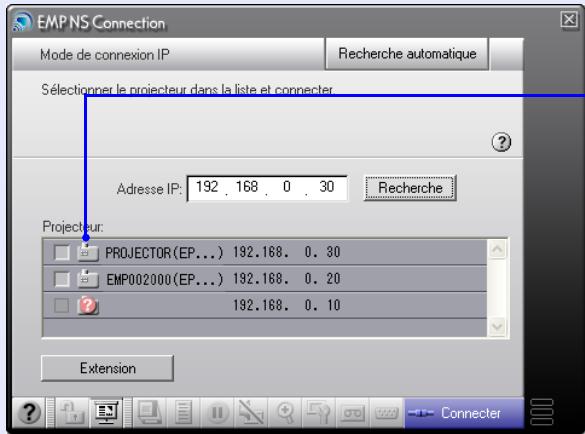Tick the checkbox for EMP002000 at 192.168.0.20
585x434 pixels.
coord(62,279)
